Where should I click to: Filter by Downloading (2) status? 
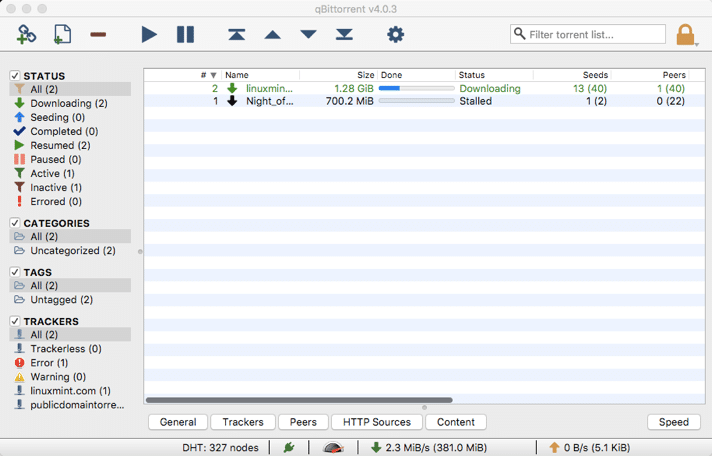point(69,104)
